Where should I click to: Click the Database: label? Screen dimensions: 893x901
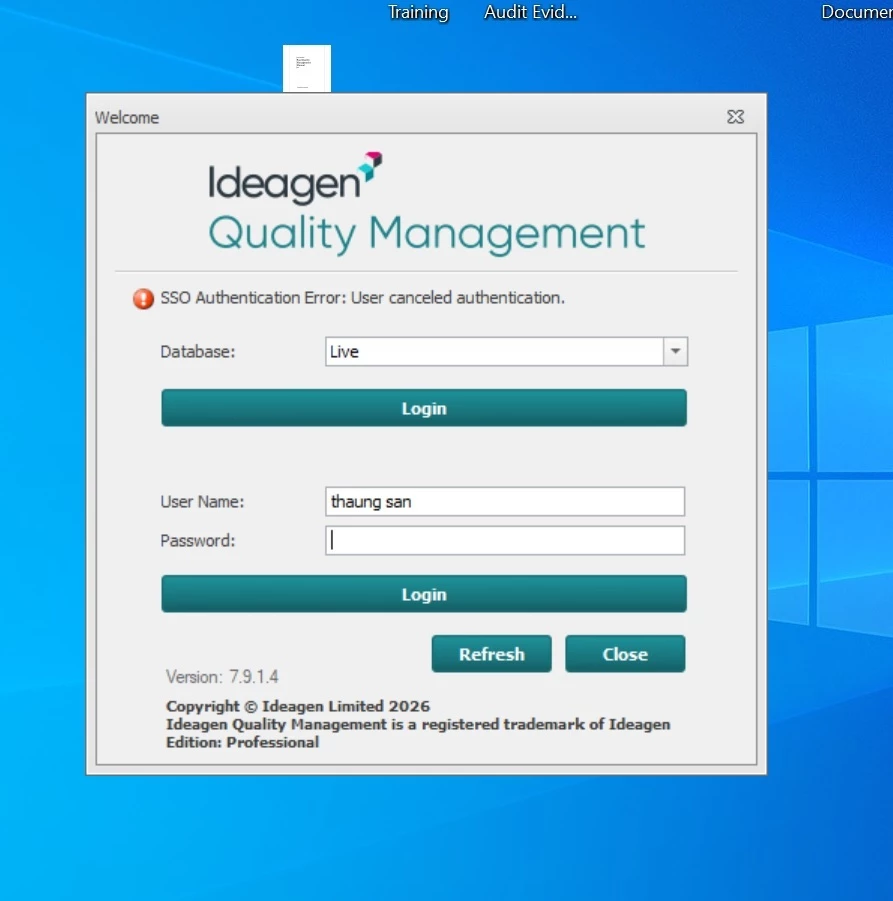tap(198, 352)
